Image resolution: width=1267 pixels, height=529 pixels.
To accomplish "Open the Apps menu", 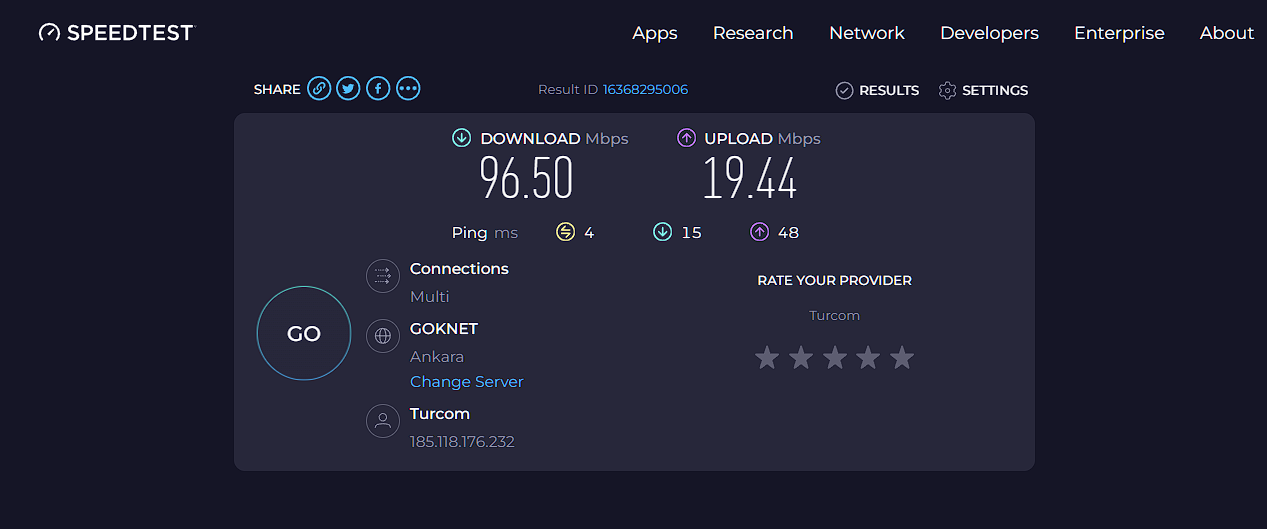I will coord(655,33).
